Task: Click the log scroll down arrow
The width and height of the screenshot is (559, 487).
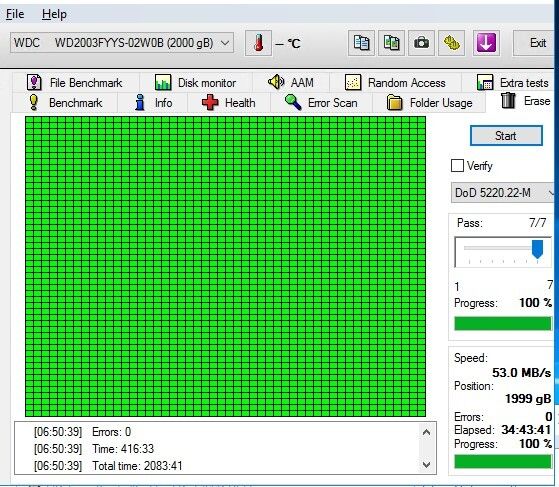Action: pyautogui.click(x=426, y=465)
